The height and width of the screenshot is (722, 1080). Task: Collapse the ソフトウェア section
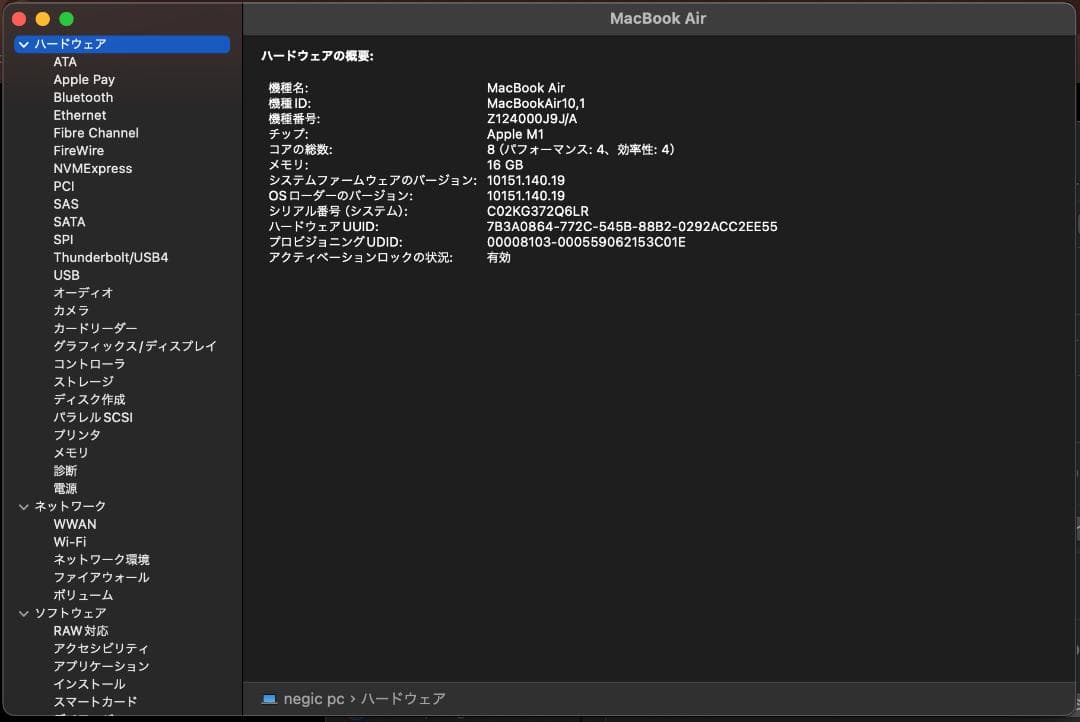[23, 612]
